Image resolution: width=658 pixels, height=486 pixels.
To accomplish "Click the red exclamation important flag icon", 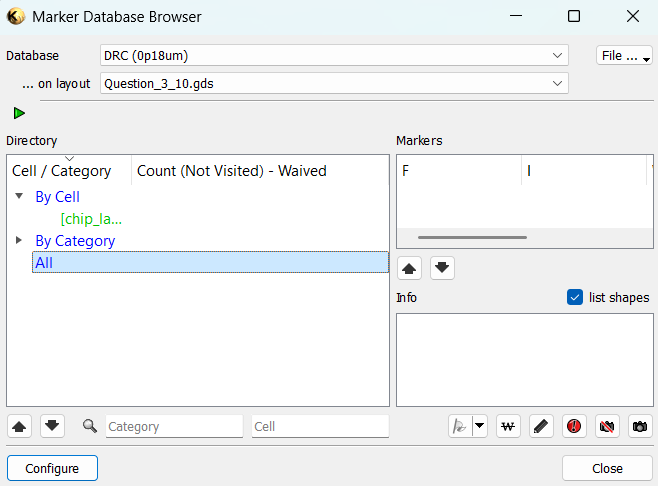I will [x=574, y=426].
